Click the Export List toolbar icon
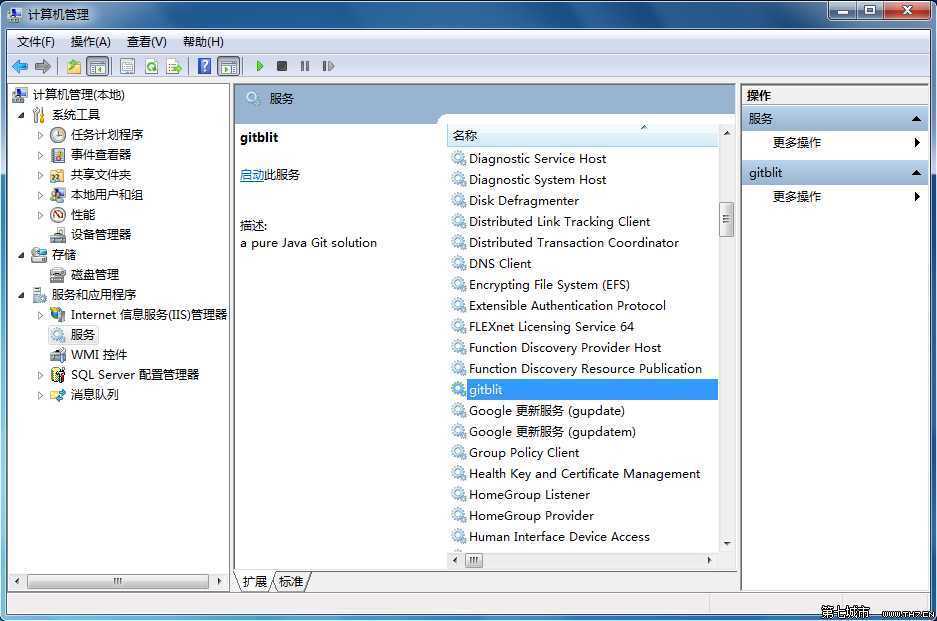937x621 pixels. coord(174,66)
